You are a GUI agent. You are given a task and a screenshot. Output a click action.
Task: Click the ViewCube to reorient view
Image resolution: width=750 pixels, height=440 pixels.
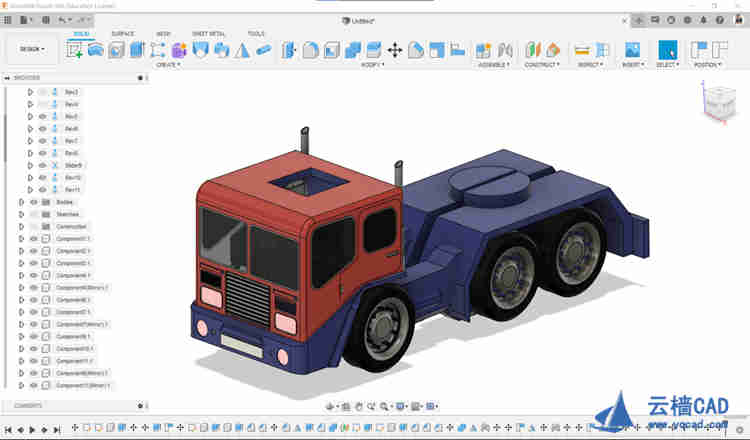[720, 102]
